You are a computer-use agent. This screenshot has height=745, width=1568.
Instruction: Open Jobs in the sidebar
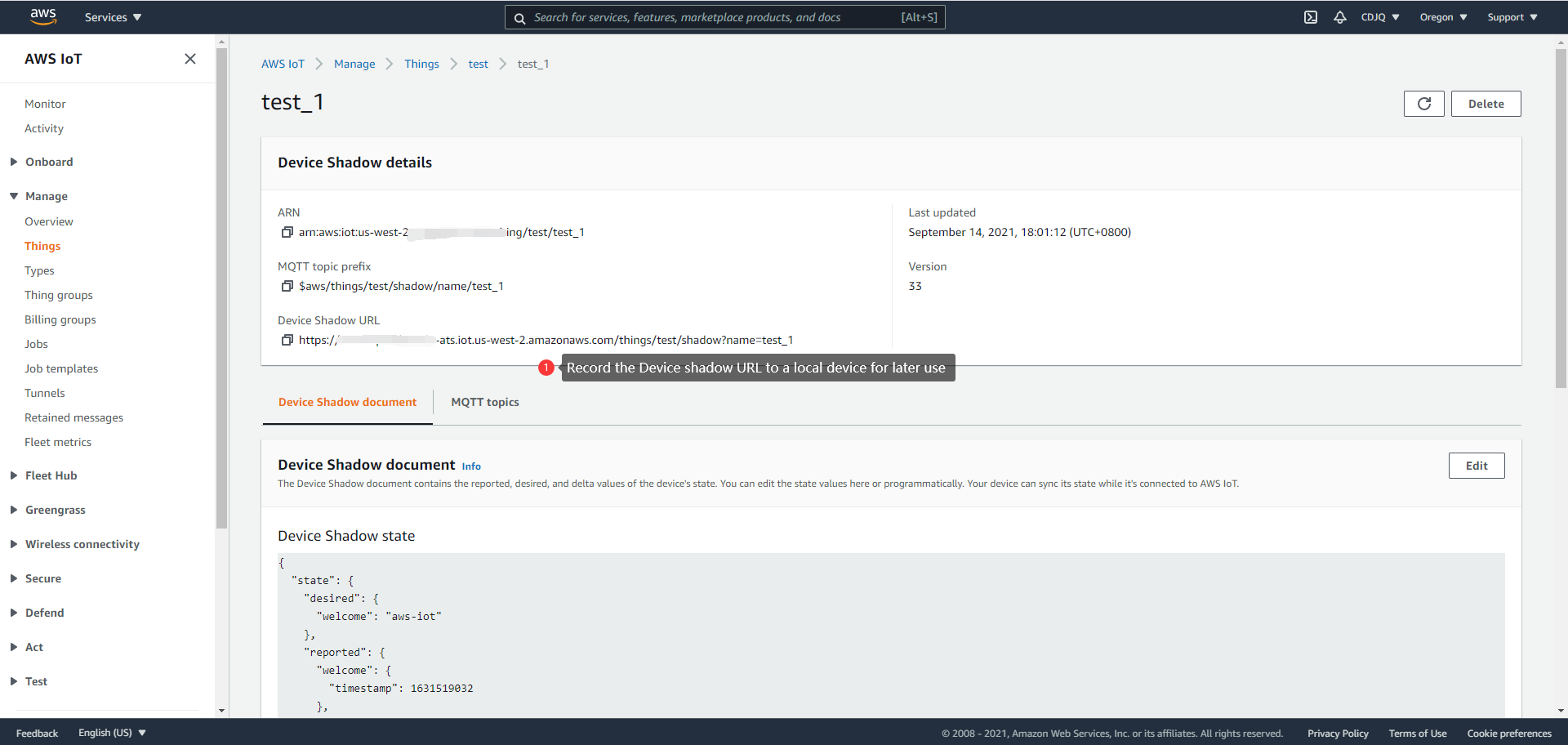click(x=36, y=344)
